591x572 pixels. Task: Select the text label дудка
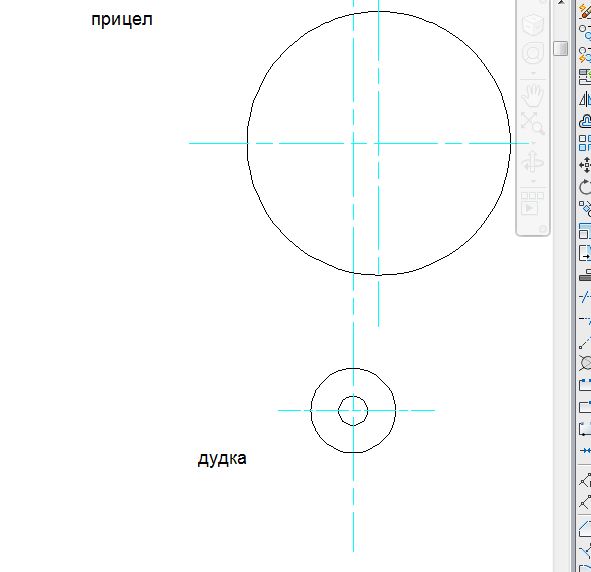click(222, 459)
